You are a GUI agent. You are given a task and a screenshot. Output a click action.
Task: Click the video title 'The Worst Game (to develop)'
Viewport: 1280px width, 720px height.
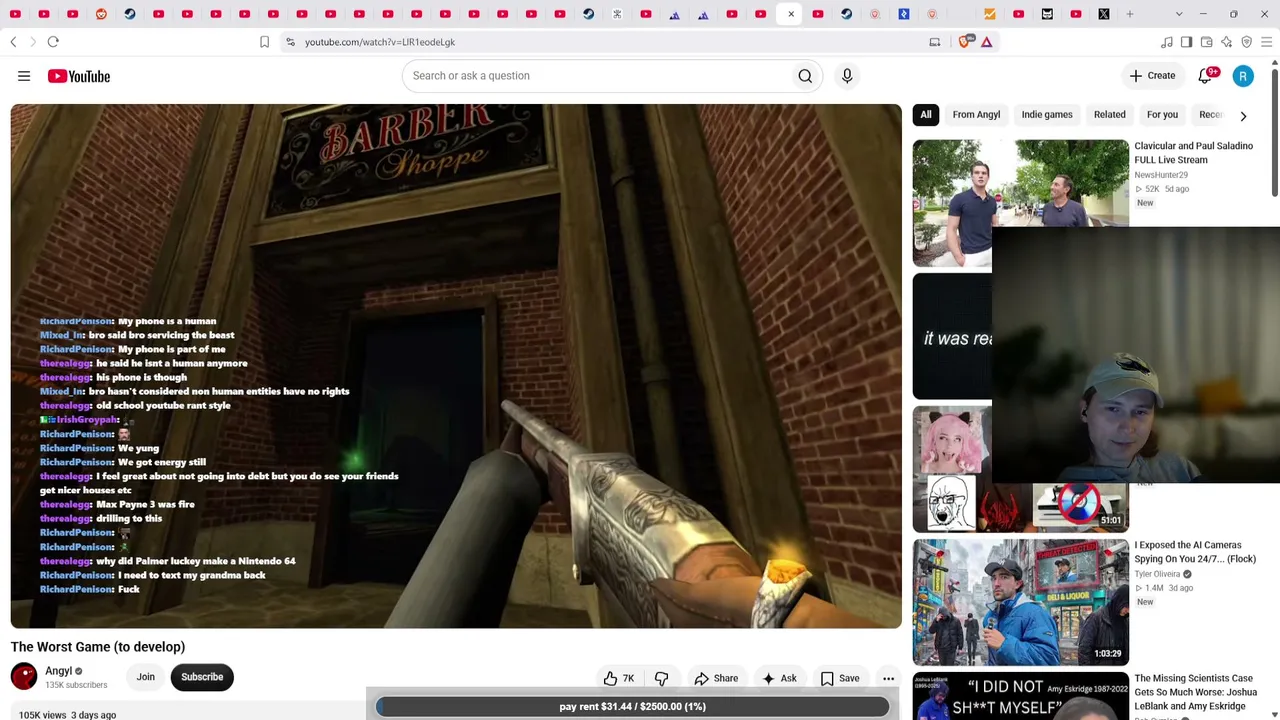[98, 647]
